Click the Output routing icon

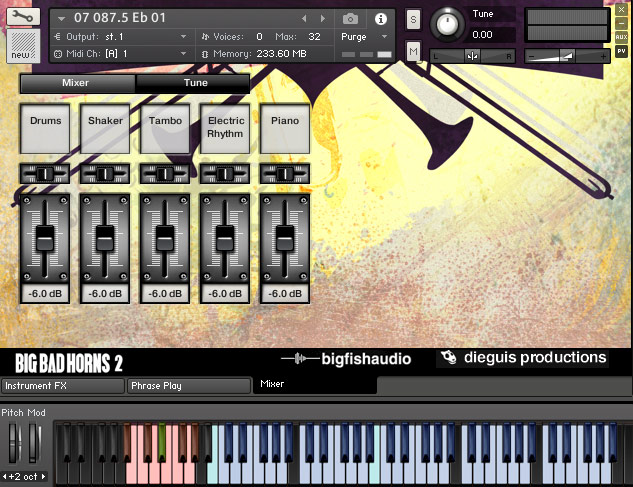click(57, 37)
